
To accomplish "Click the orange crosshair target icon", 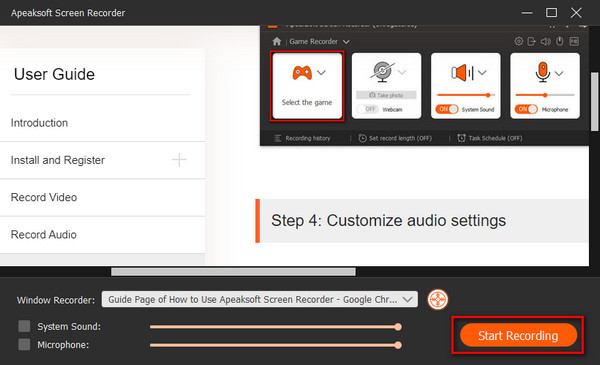I will pyautogui.click(x=438, y=299).
